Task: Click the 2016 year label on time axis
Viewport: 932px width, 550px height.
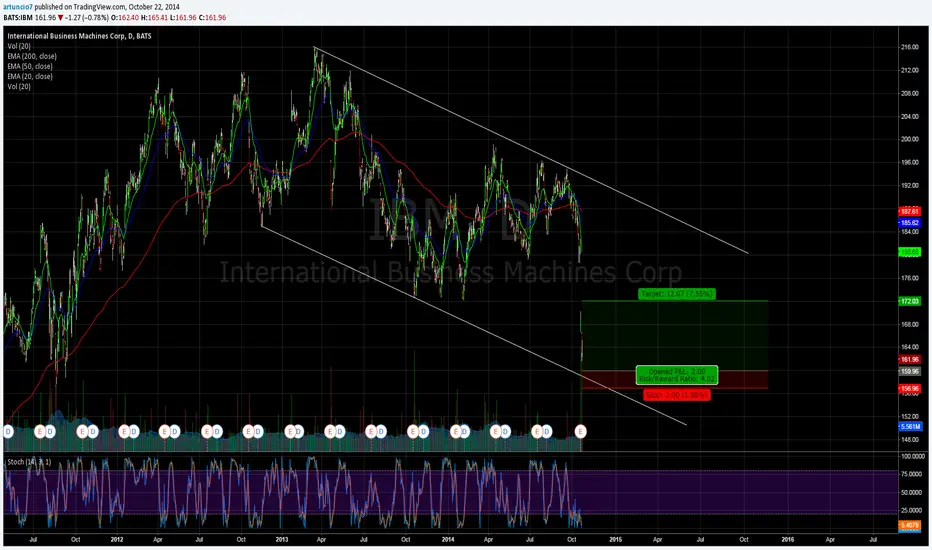Action: [788, 540]
